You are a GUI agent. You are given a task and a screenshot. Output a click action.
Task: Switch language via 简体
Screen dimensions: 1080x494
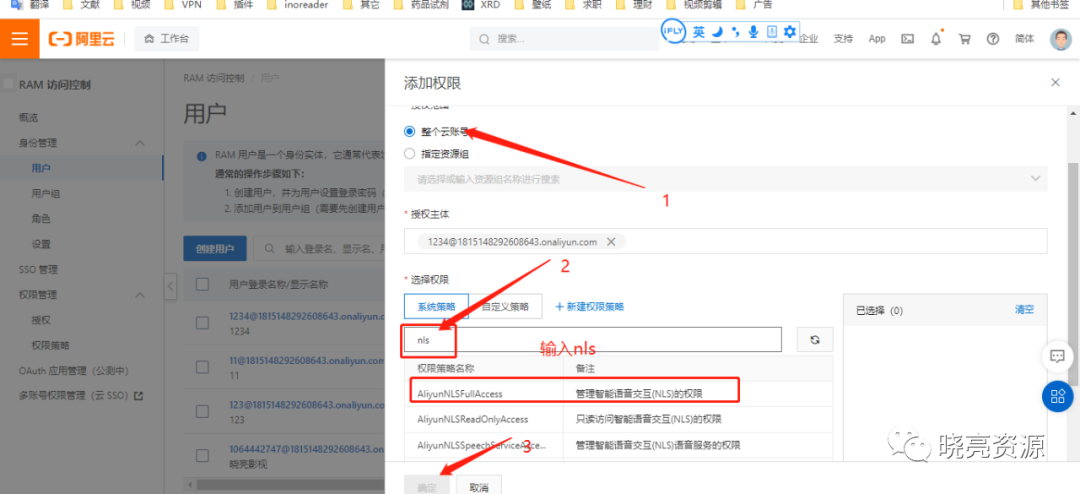(1024, 39)
